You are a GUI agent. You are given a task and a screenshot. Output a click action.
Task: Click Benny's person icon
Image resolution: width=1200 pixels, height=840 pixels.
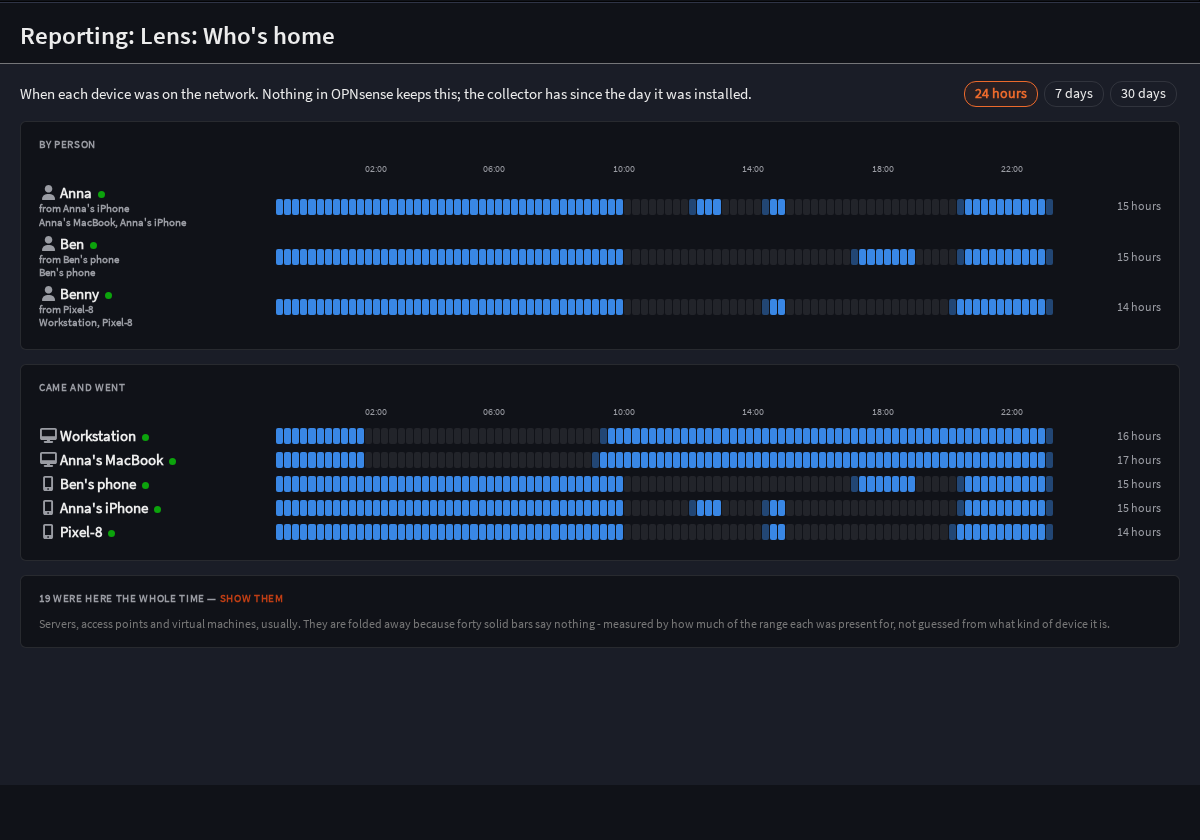tap(48, 294)
